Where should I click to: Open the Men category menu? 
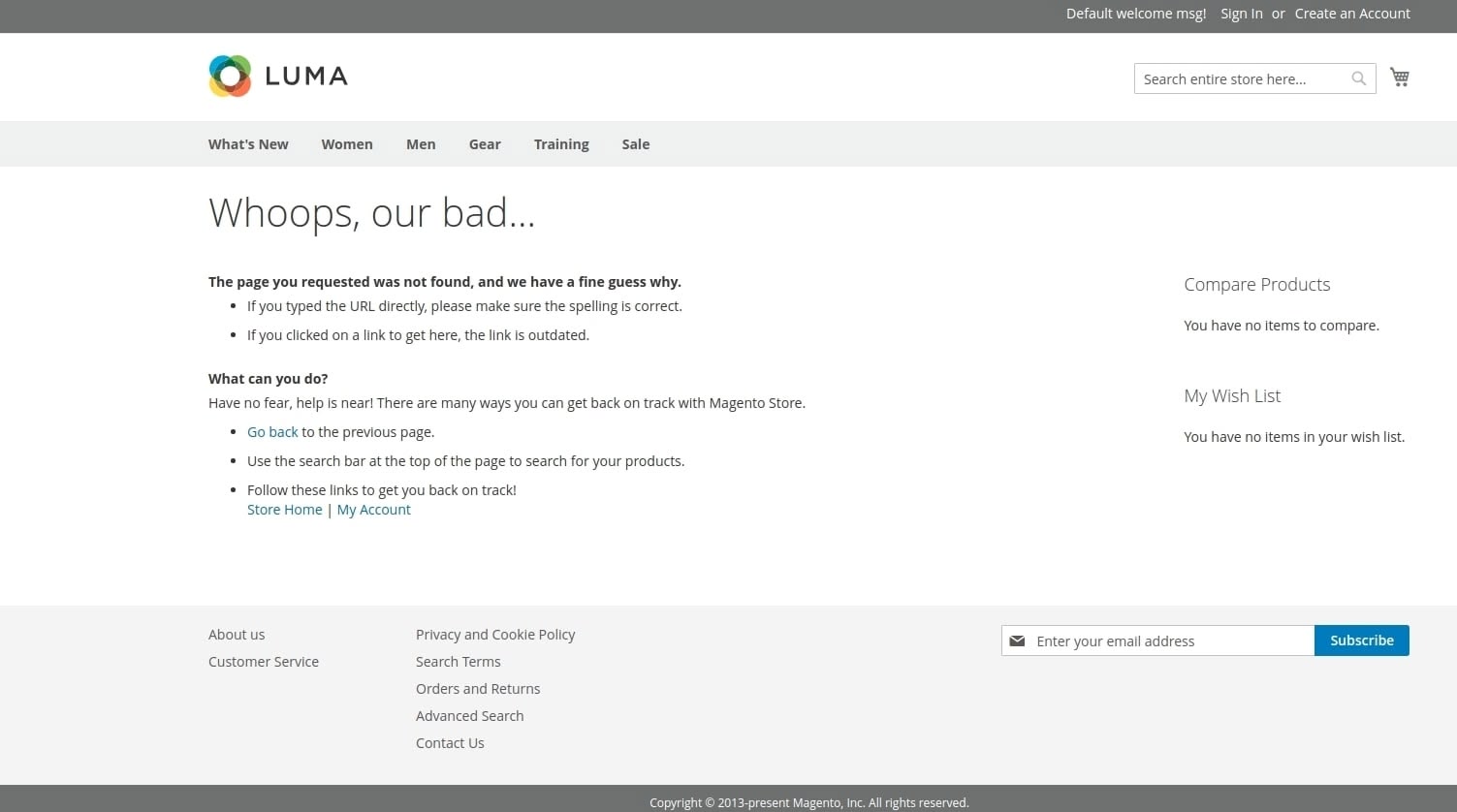[421, 144]
